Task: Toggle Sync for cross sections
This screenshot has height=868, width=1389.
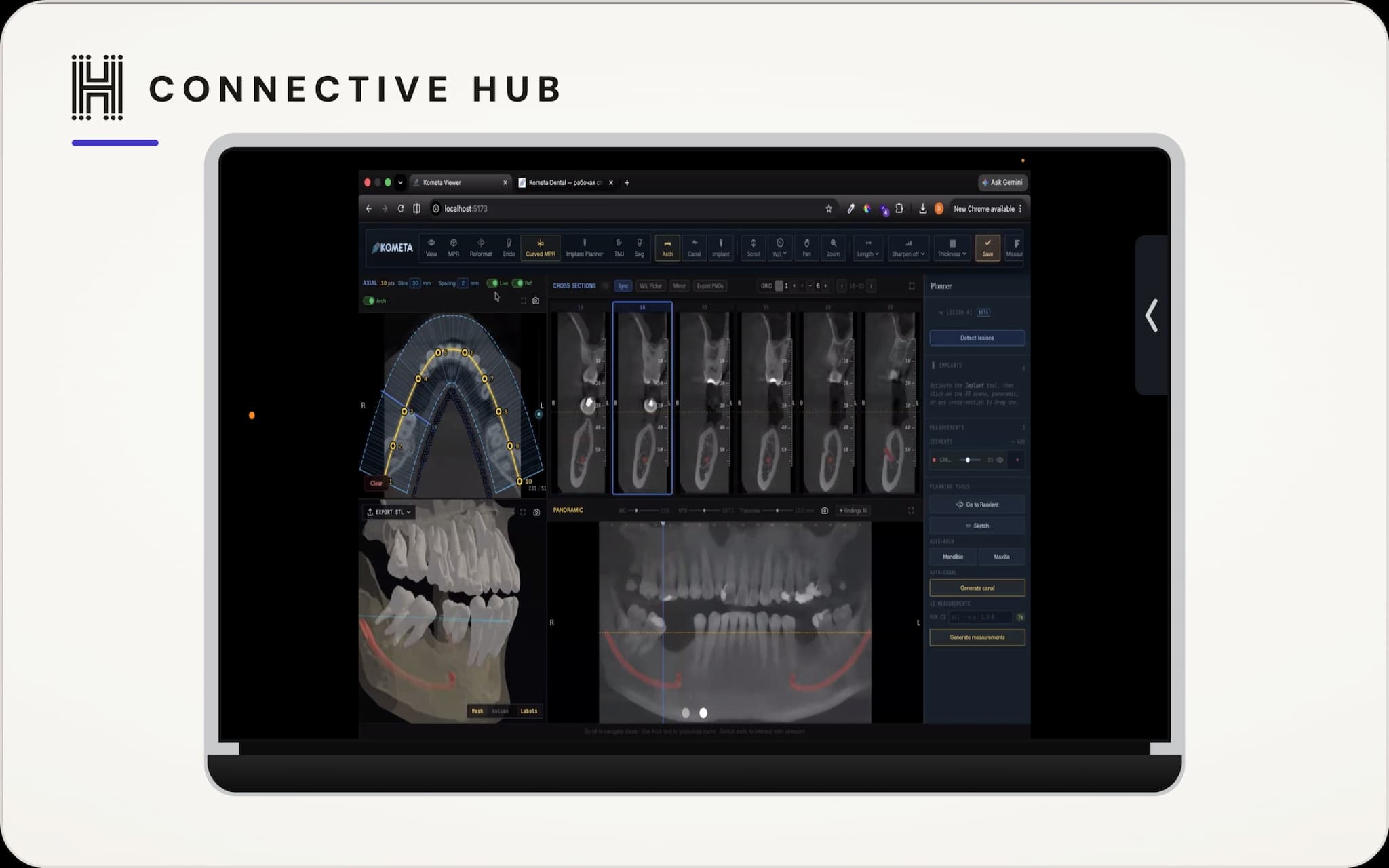Action: point(623,286)
